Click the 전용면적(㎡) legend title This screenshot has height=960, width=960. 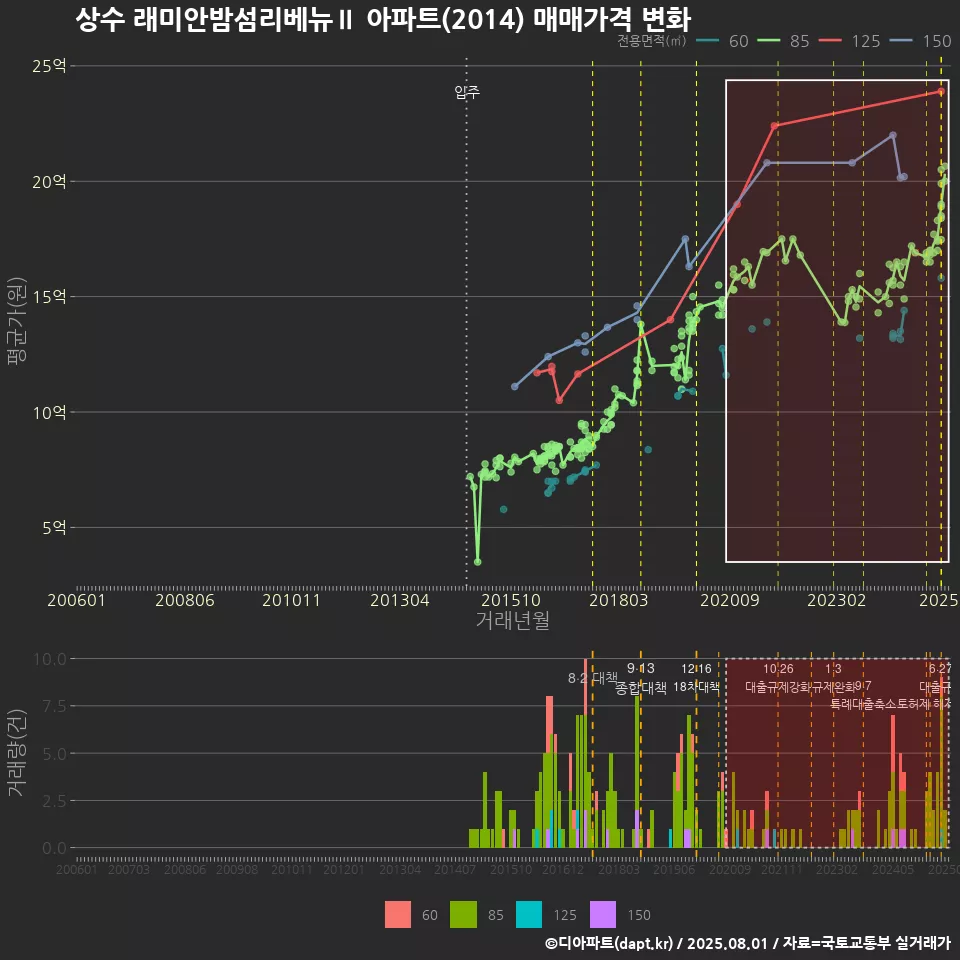(x=651, y=41)
